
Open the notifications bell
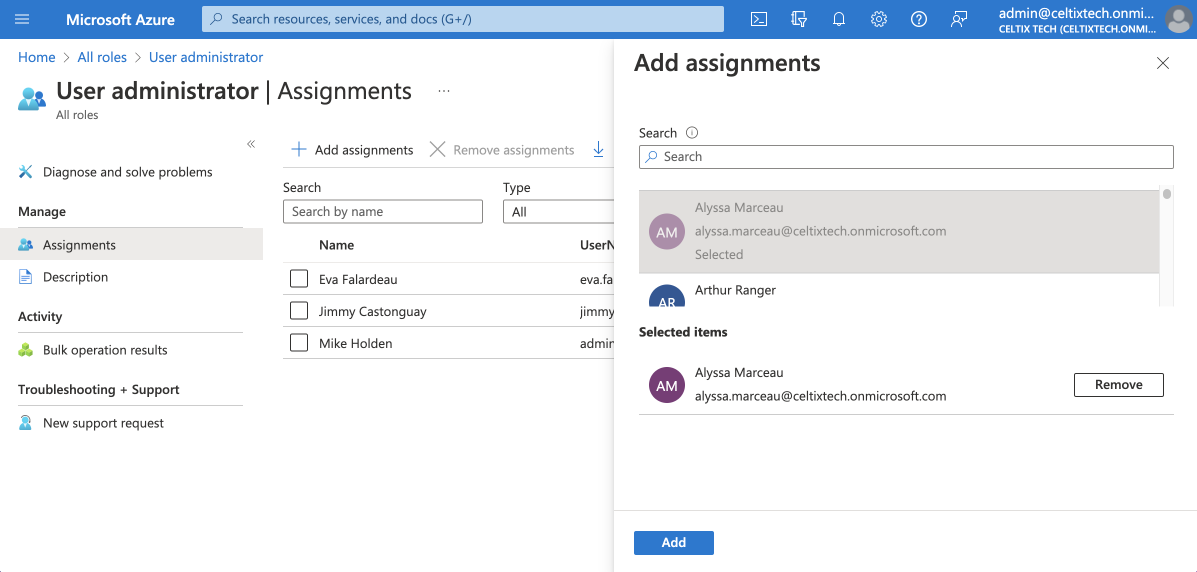[839, 19]
